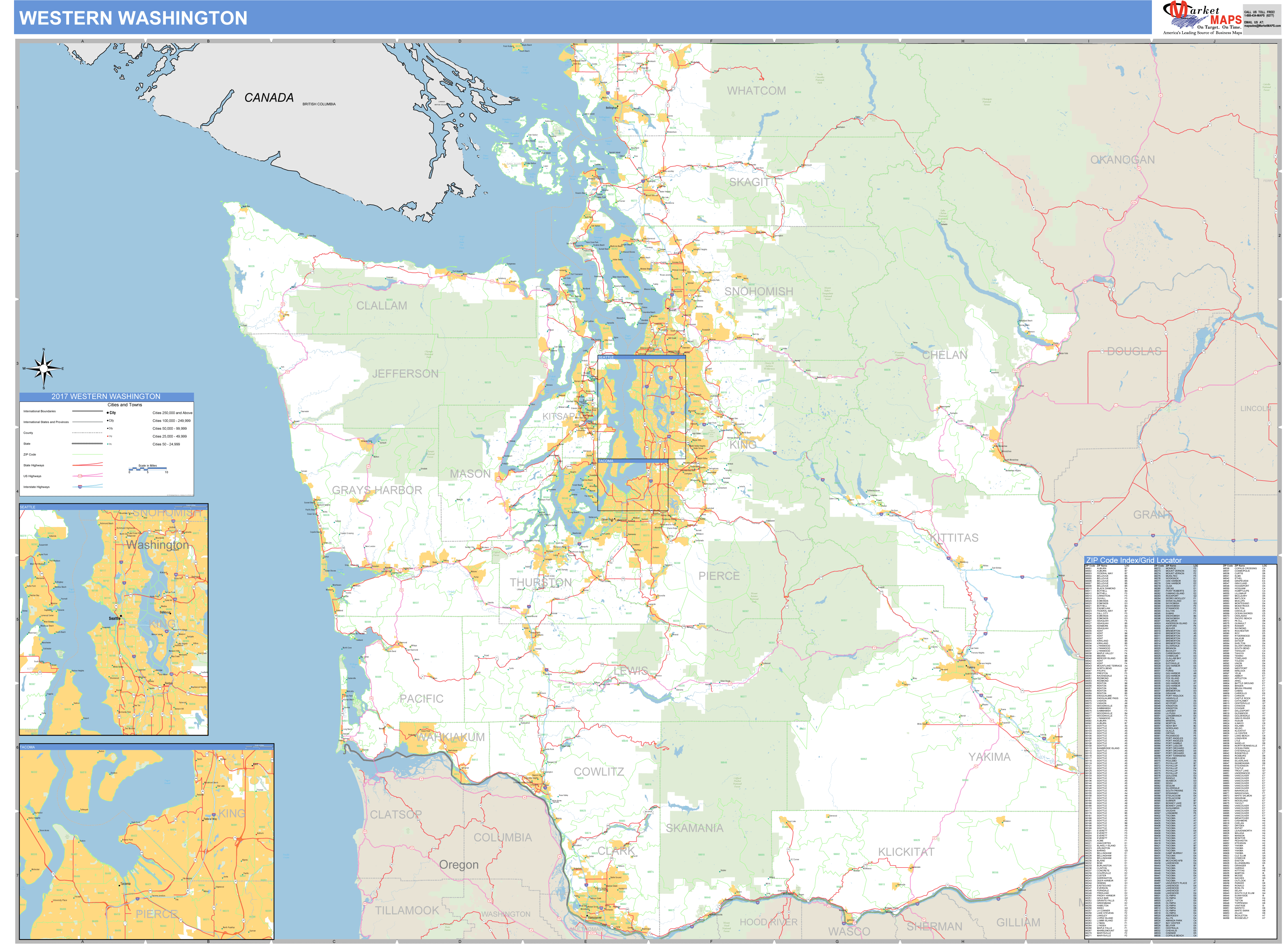1288x945 pixels.
Task: Select the SKAMANIA county label
Action: (x=694, y=828)
